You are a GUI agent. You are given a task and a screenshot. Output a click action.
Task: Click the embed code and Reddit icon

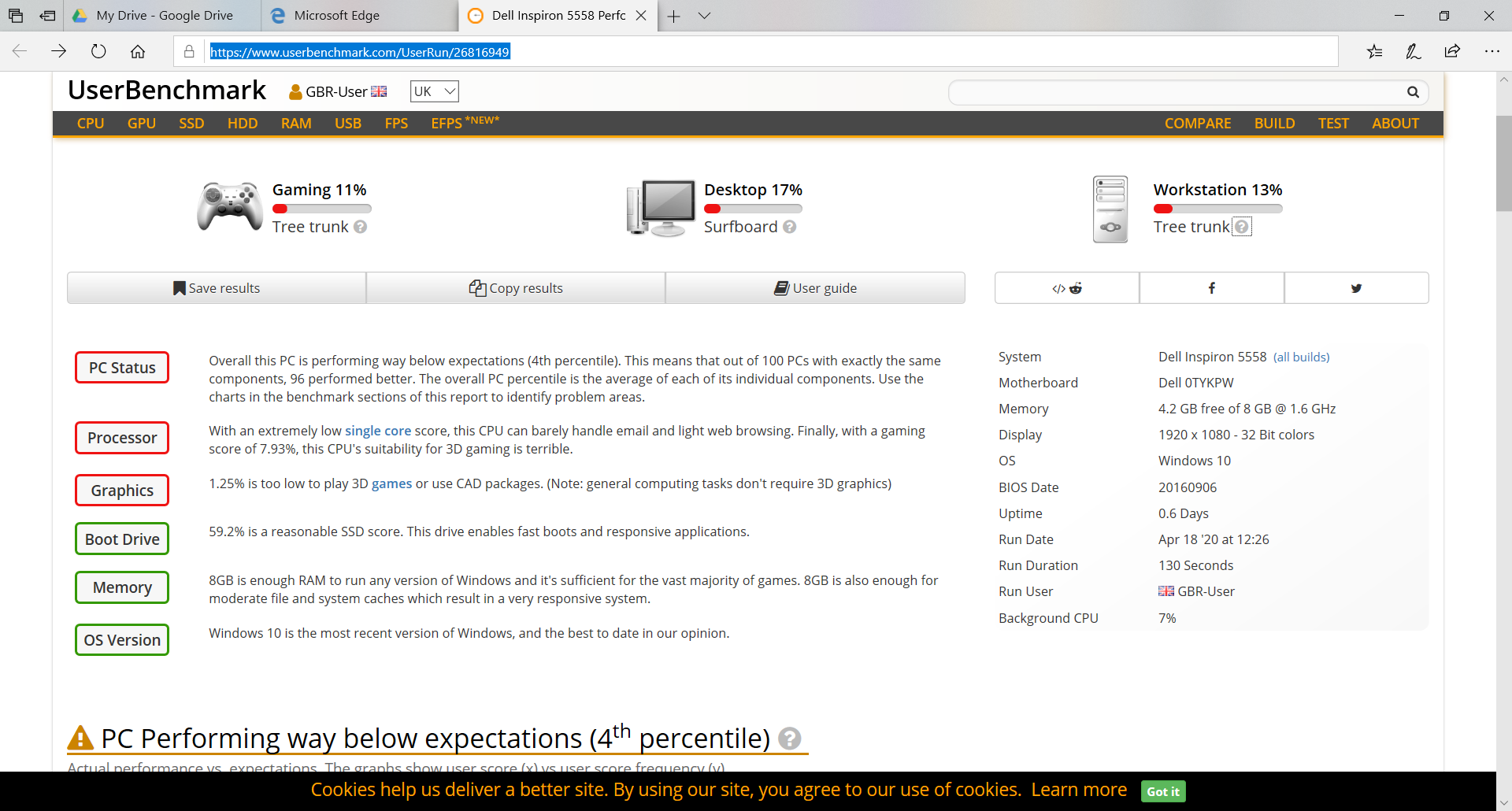click(x=1066, y=288)
